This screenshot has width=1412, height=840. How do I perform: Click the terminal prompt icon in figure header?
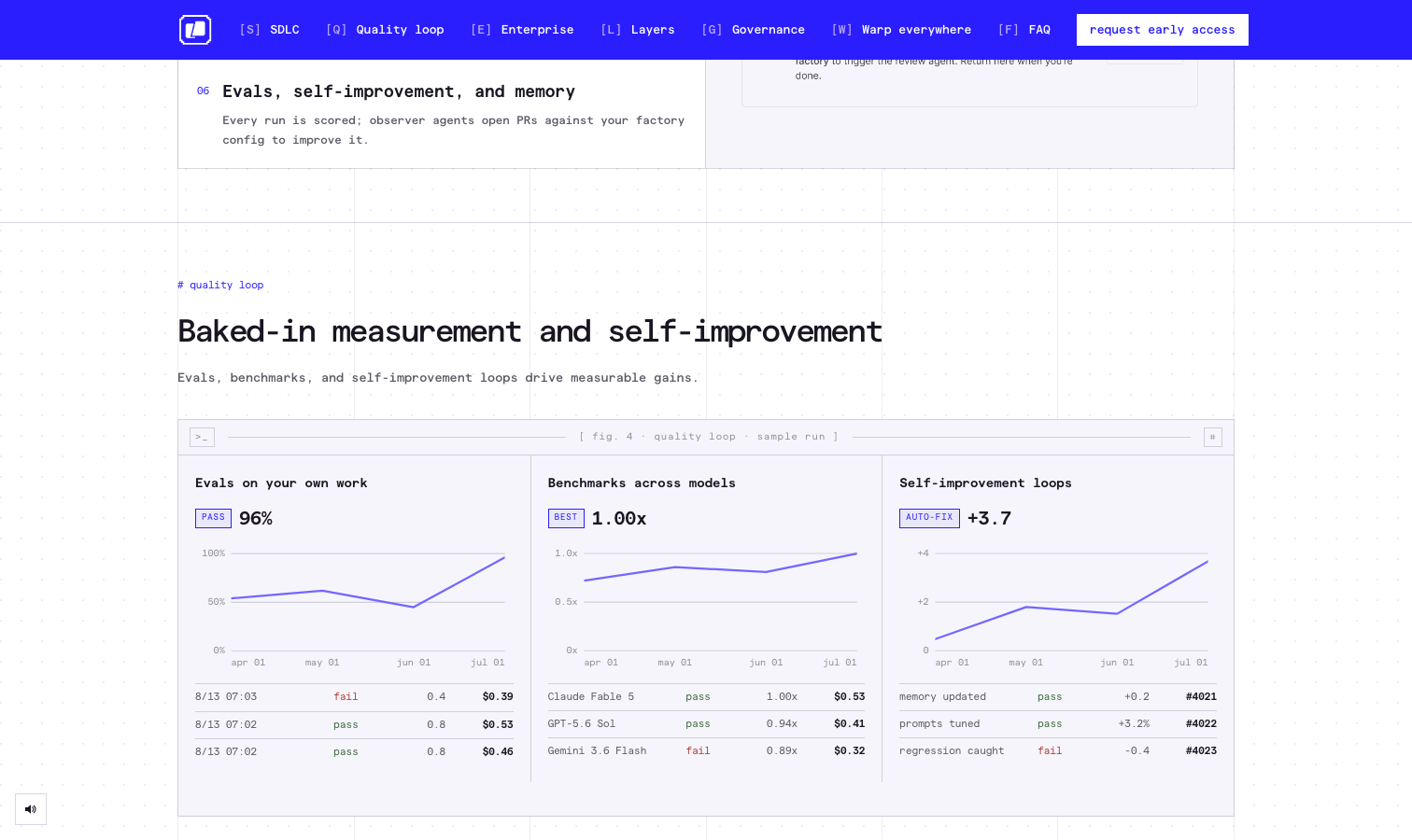click(202, 437)
